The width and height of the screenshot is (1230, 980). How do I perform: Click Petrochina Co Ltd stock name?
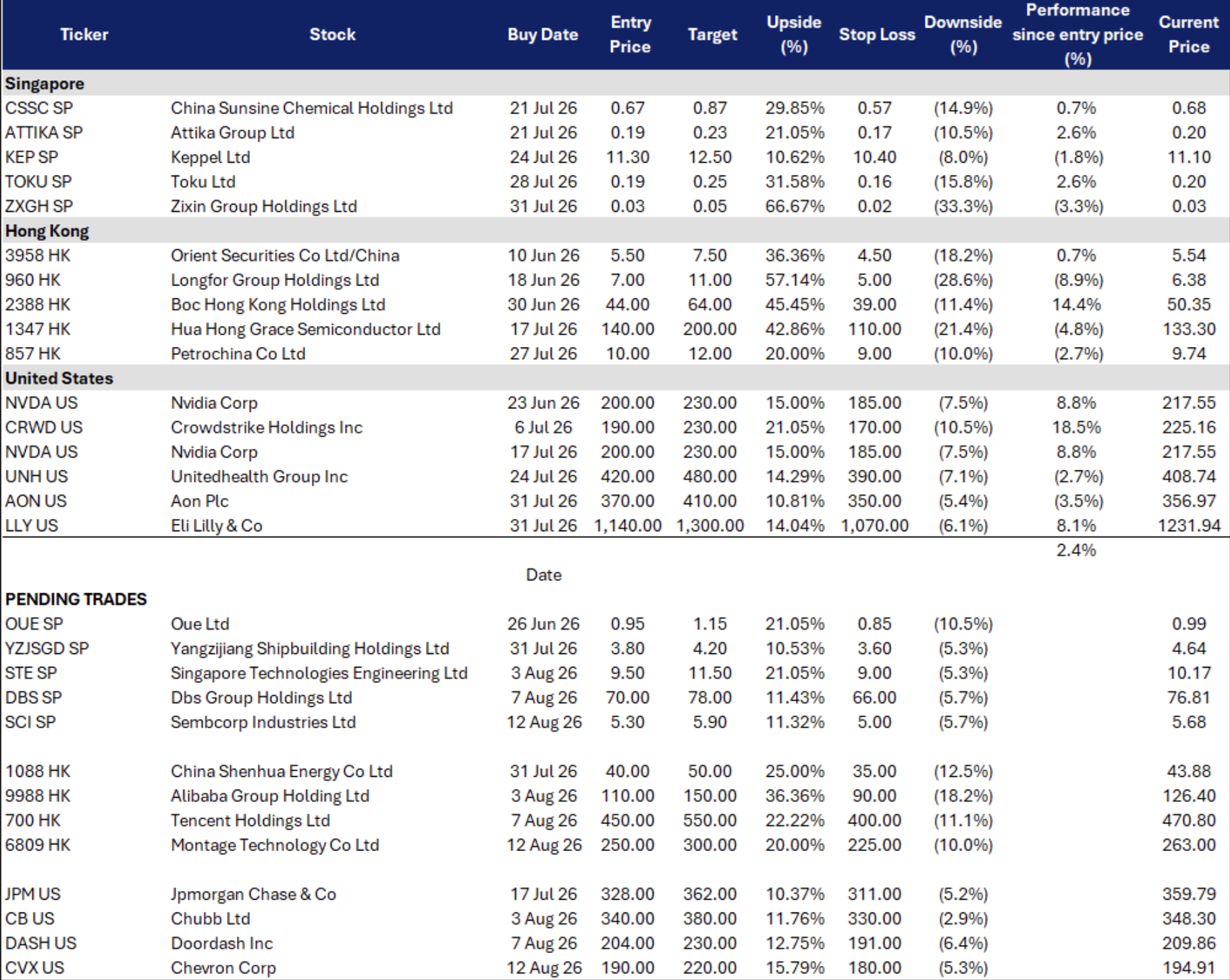[x=238, y=354]
